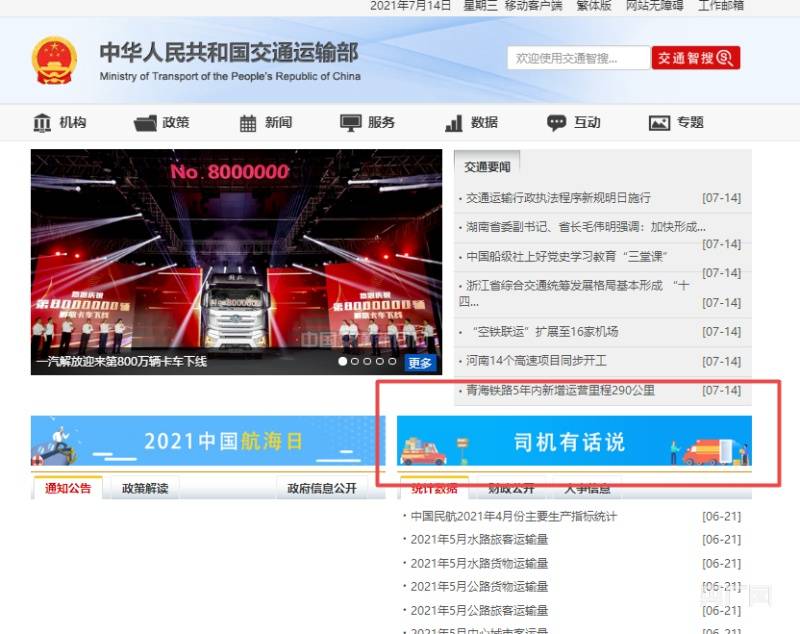Type in the 欢迎使用交通智搜 search field
This screenshot has width=800, height=634.
pos(577,58)
